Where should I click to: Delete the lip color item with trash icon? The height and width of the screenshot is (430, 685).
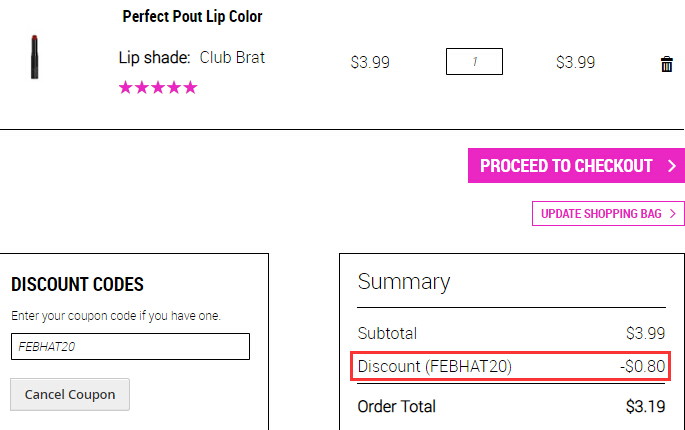click(667, 64)
